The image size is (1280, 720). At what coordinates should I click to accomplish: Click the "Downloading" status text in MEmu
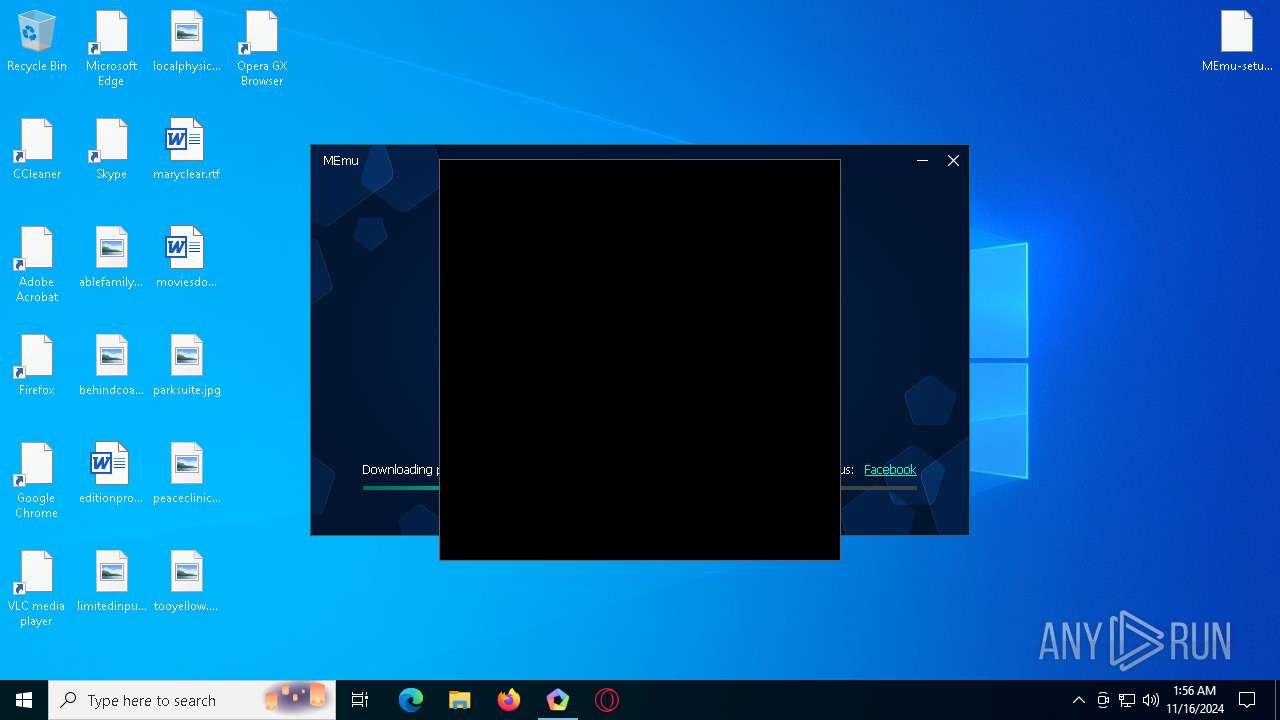pos(398,469)
